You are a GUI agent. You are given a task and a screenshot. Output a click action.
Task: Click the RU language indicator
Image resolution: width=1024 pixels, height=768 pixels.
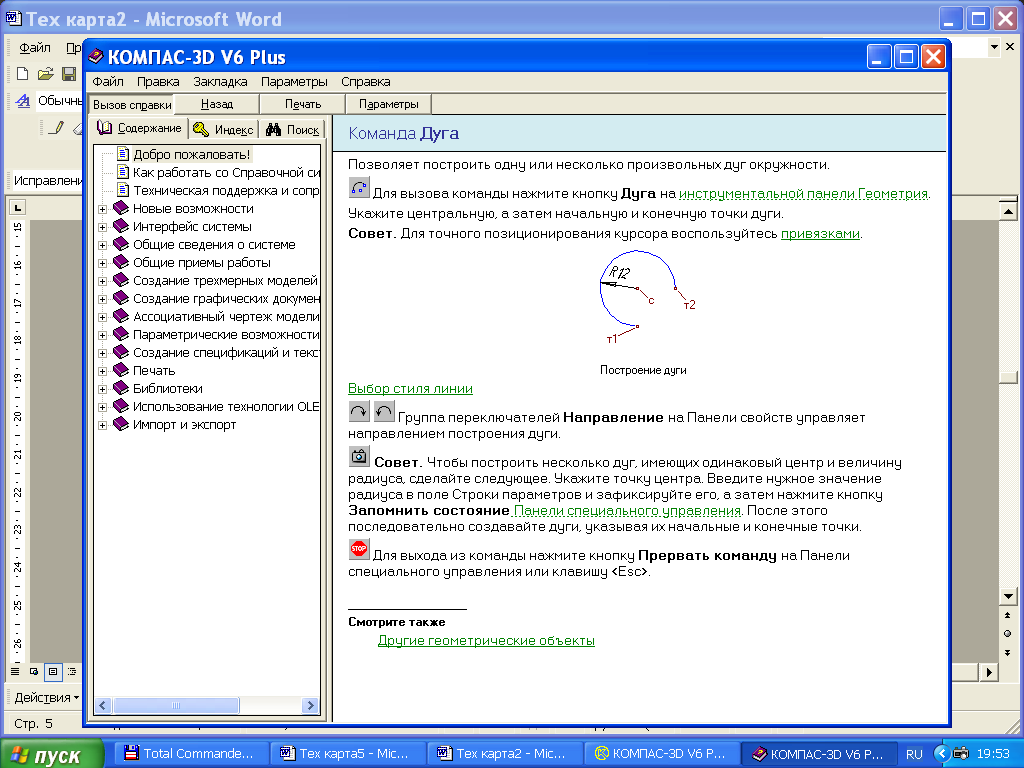[x=914, y=754]
